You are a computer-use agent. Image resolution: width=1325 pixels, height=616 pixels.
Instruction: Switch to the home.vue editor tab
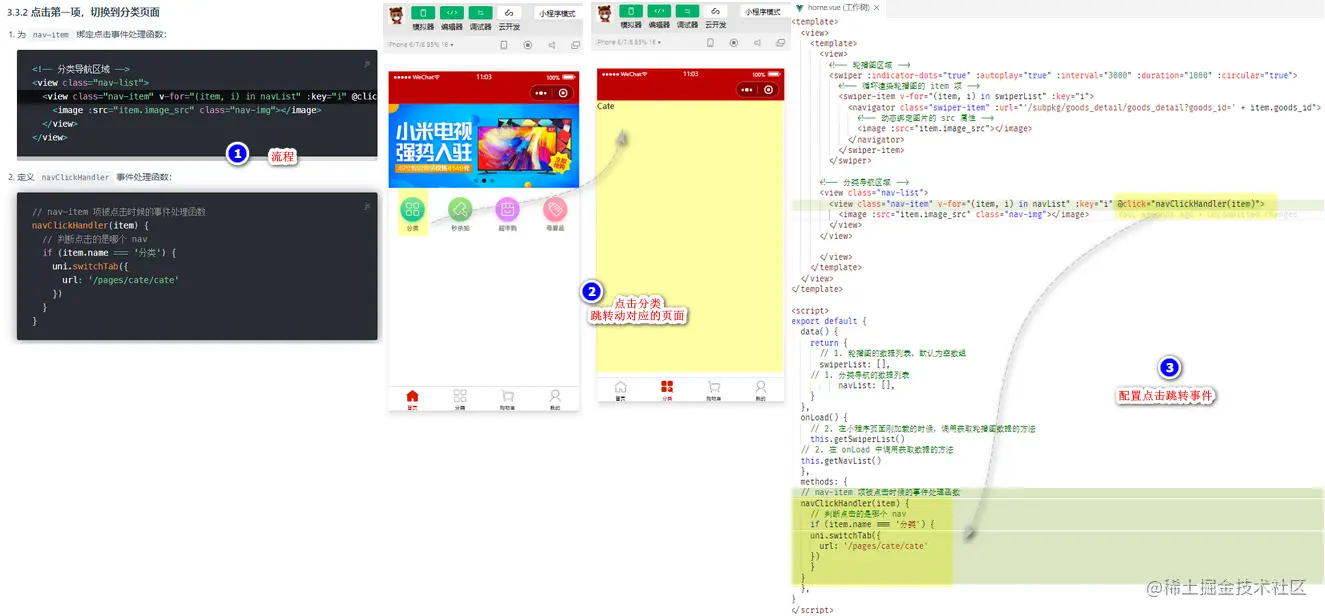click(x=838, y=7)
